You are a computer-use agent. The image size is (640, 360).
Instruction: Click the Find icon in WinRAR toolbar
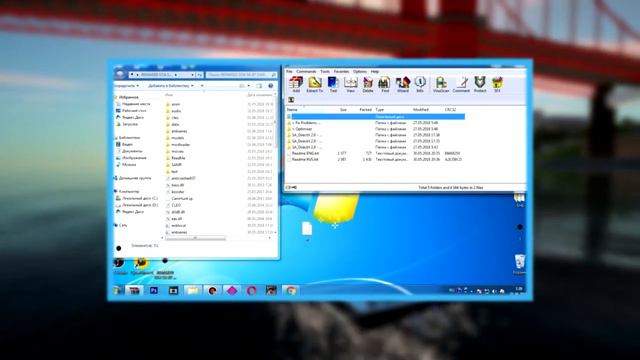tap(385, 84)
